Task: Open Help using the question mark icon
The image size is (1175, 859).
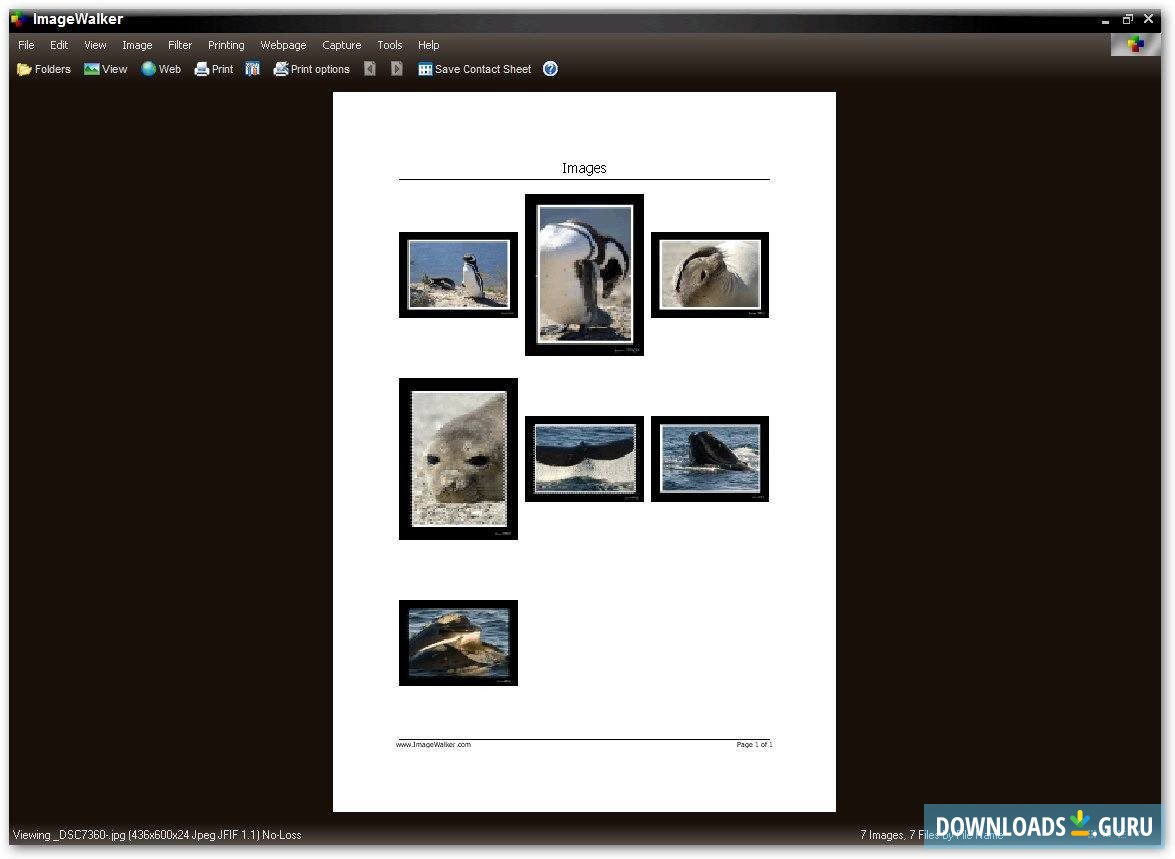Action: point(550,68)
